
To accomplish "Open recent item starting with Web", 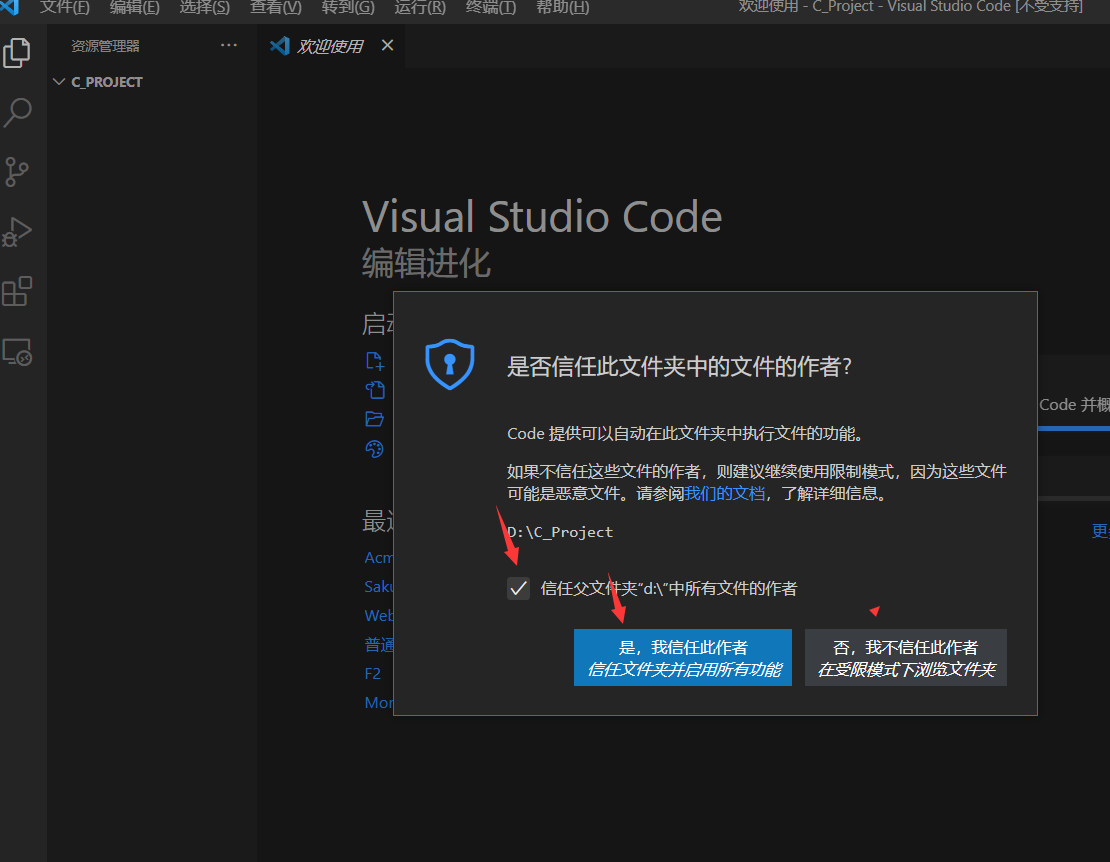I will pos(379,616).
